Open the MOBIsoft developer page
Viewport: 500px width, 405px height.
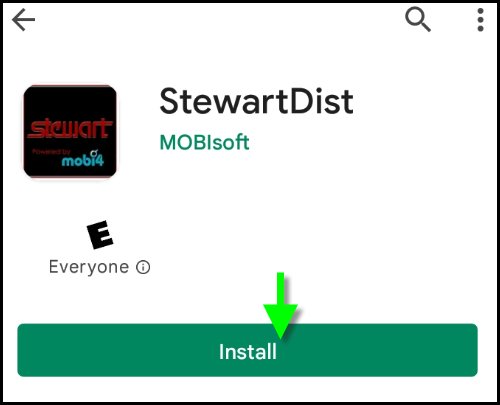pyautogui.click(x=204, y=143)
